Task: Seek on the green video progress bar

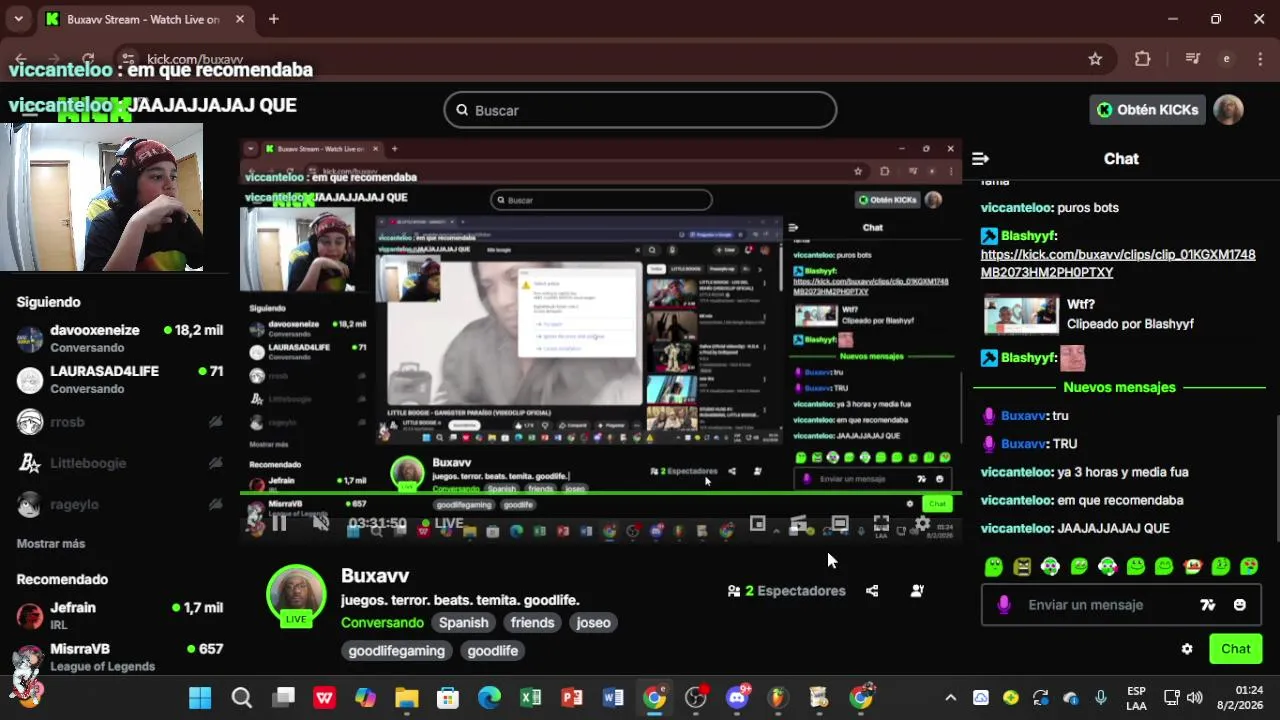Action: (x=600, y=493)
